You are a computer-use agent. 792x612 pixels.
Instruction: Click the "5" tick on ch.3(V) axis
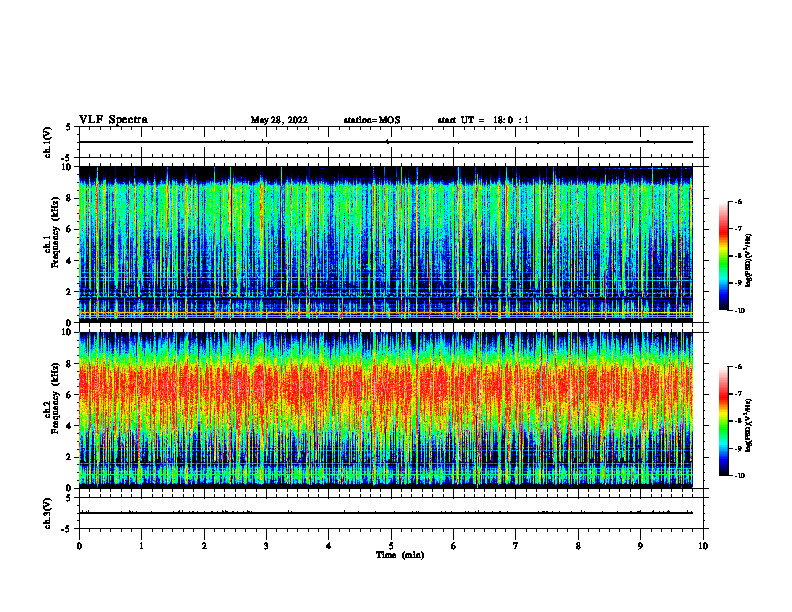69,498
